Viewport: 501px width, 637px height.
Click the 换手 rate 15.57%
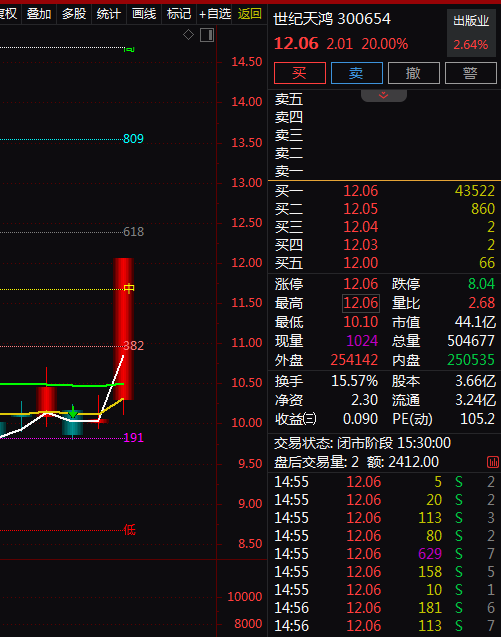point(354,381)
